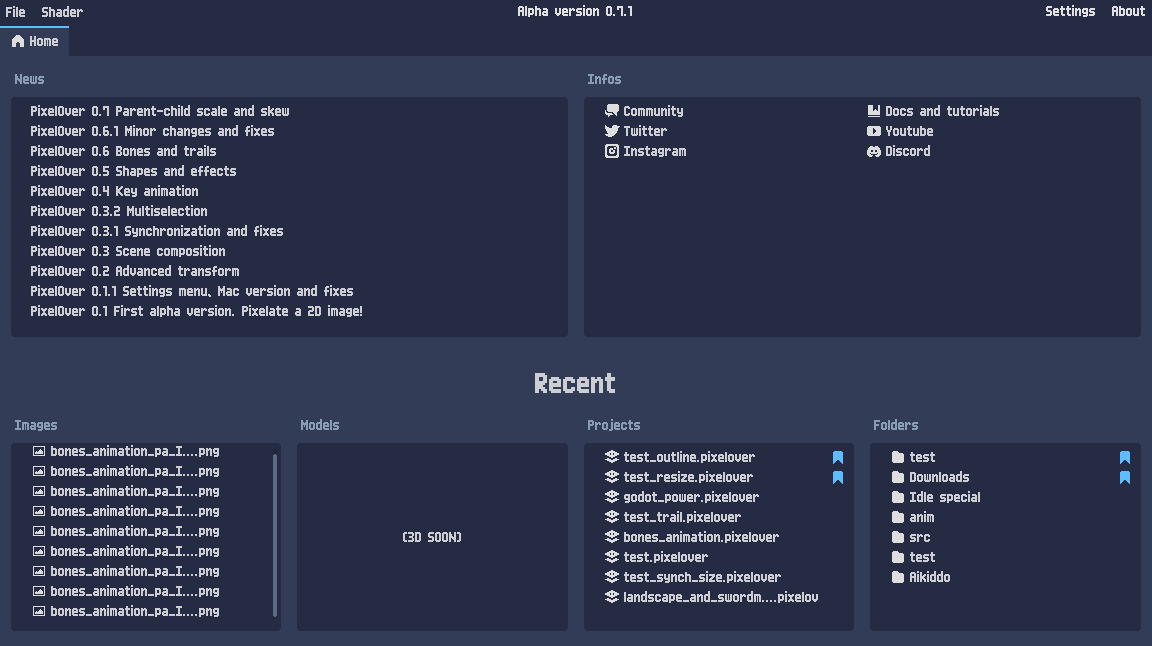Click the test_outline.pixelover project icon
The width and height of the screenshot is (1152, 646).
pos(611,456)
